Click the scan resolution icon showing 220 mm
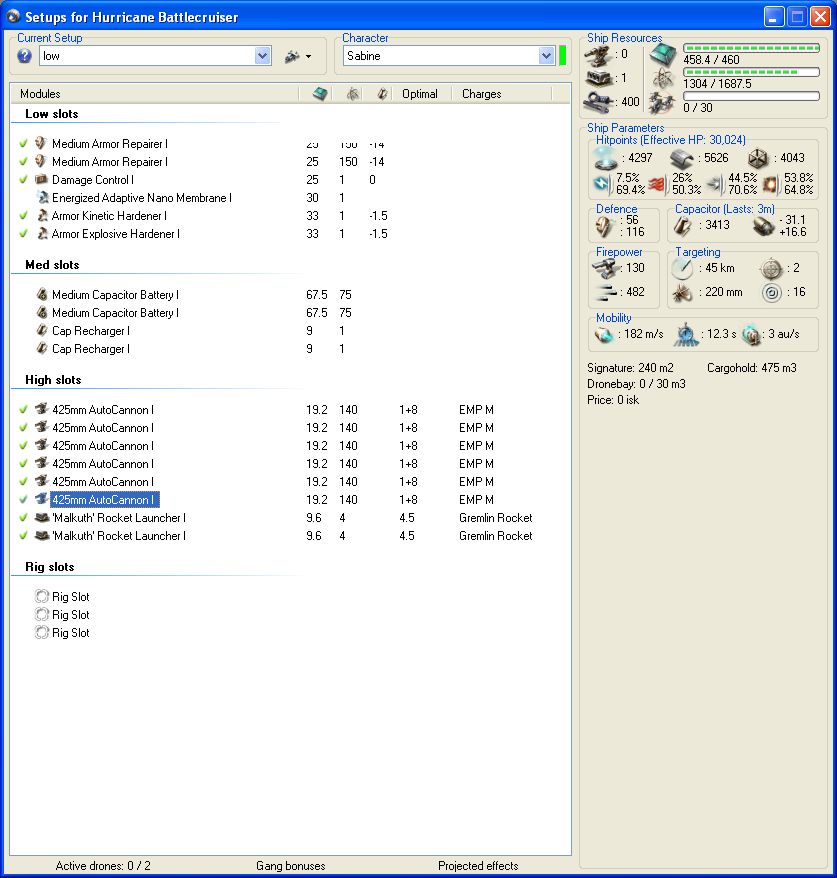837x878 pixels. (682, 293)
